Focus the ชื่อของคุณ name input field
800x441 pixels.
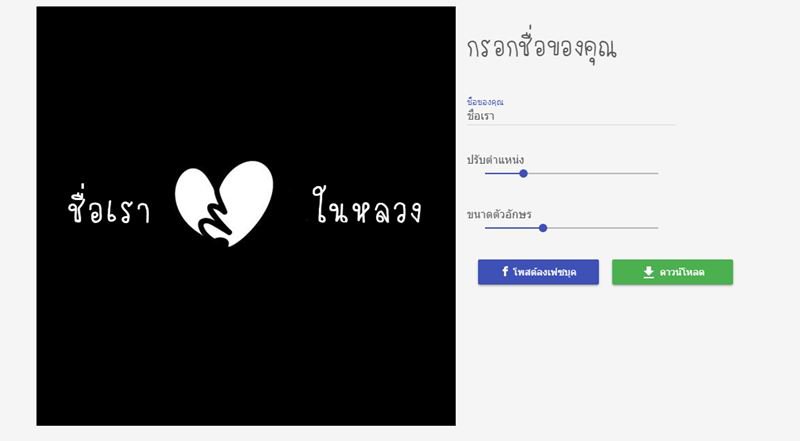point(571,116)
